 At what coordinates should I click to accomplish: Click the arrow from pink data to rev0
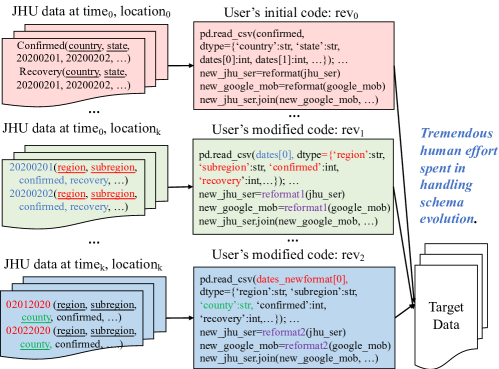[x=181, y=65]
